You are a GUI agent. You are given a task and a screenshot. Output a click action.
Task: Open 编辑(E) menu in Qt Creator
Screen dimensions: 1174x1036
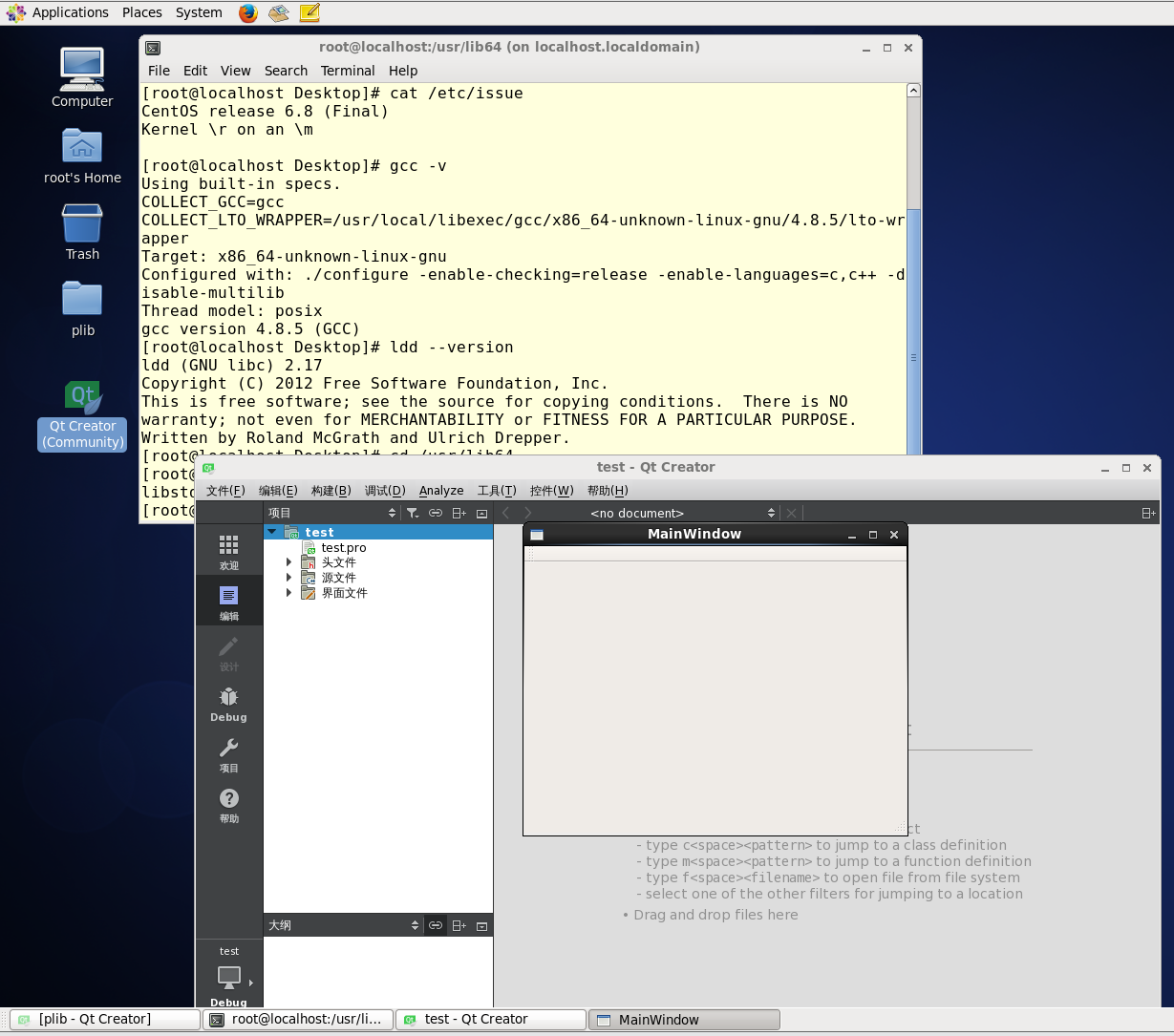coord(278,490)
